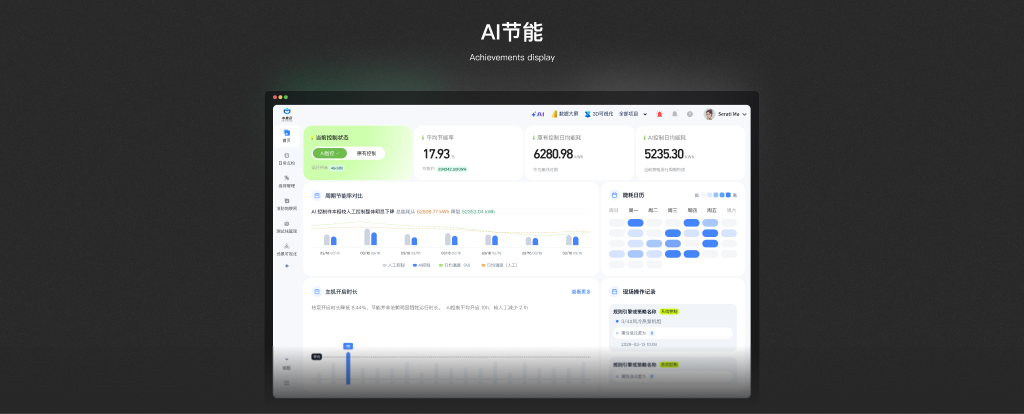Click the 周六 column header in calendar

731,210
